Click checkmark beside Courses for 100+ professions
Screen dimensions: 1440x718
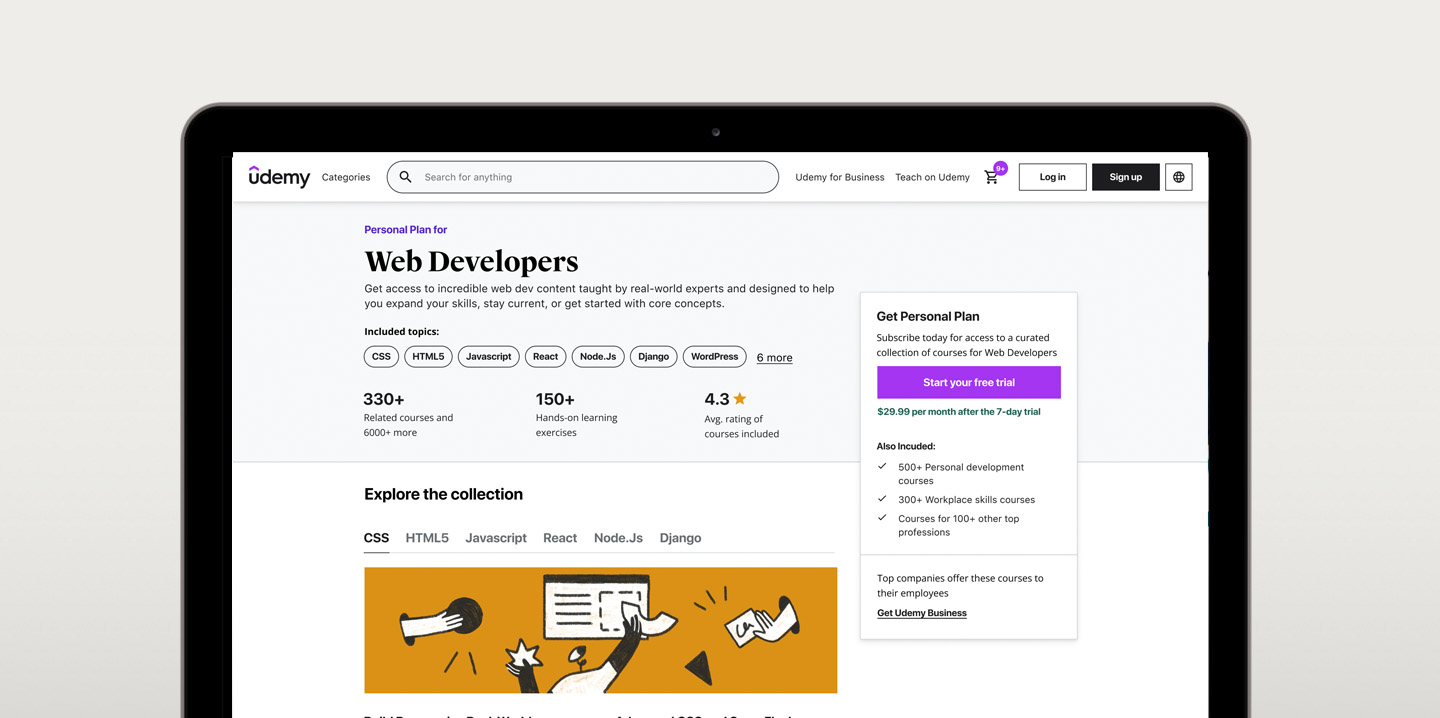click(x=882, y=517)
